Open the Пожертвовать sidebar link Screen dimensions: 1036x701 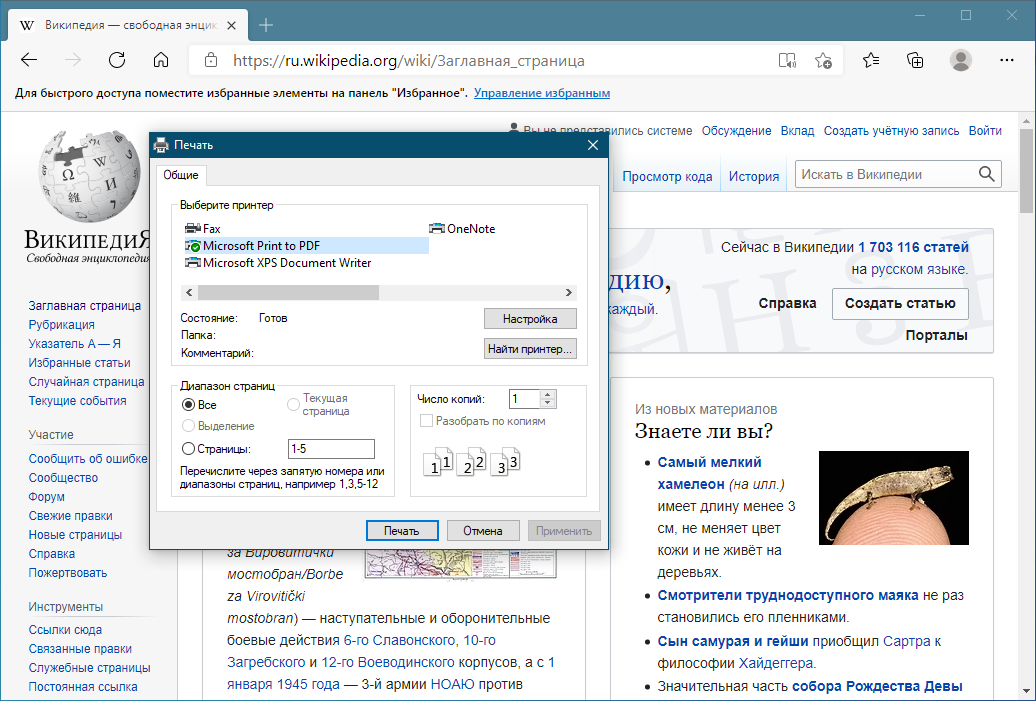tap(68, 573)
